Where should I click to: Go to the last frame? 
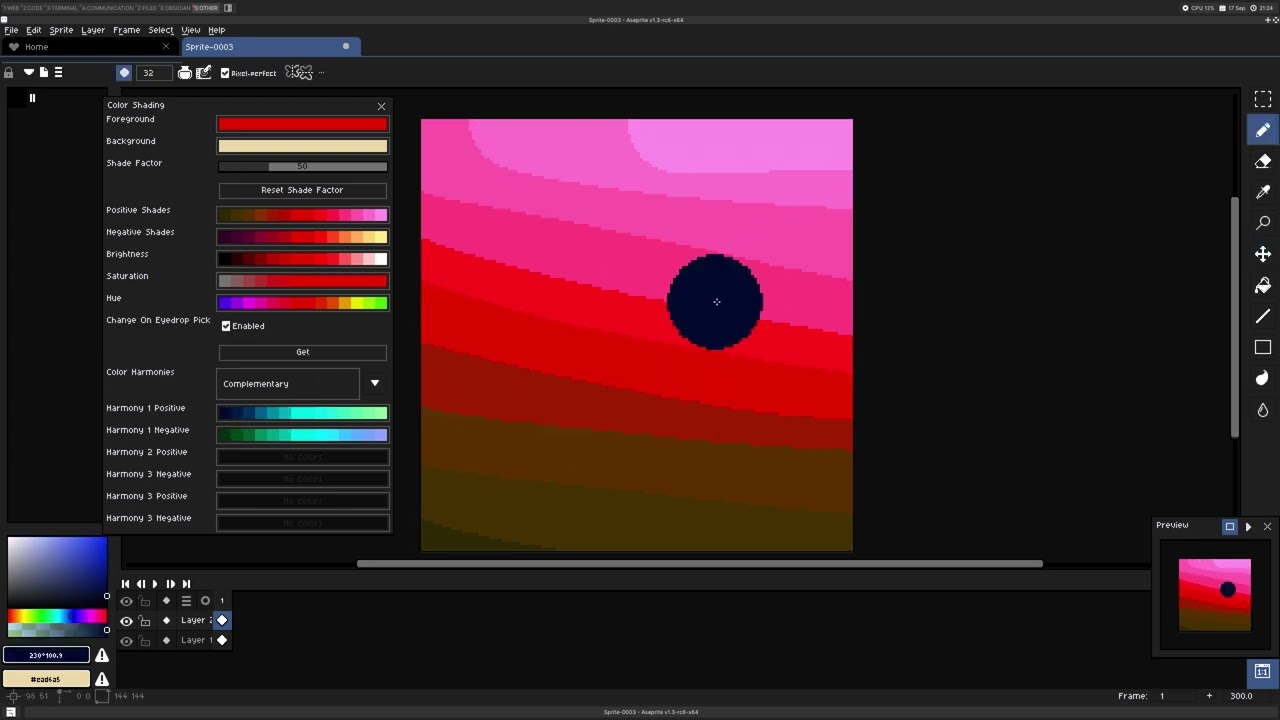(x=186, y=584)
